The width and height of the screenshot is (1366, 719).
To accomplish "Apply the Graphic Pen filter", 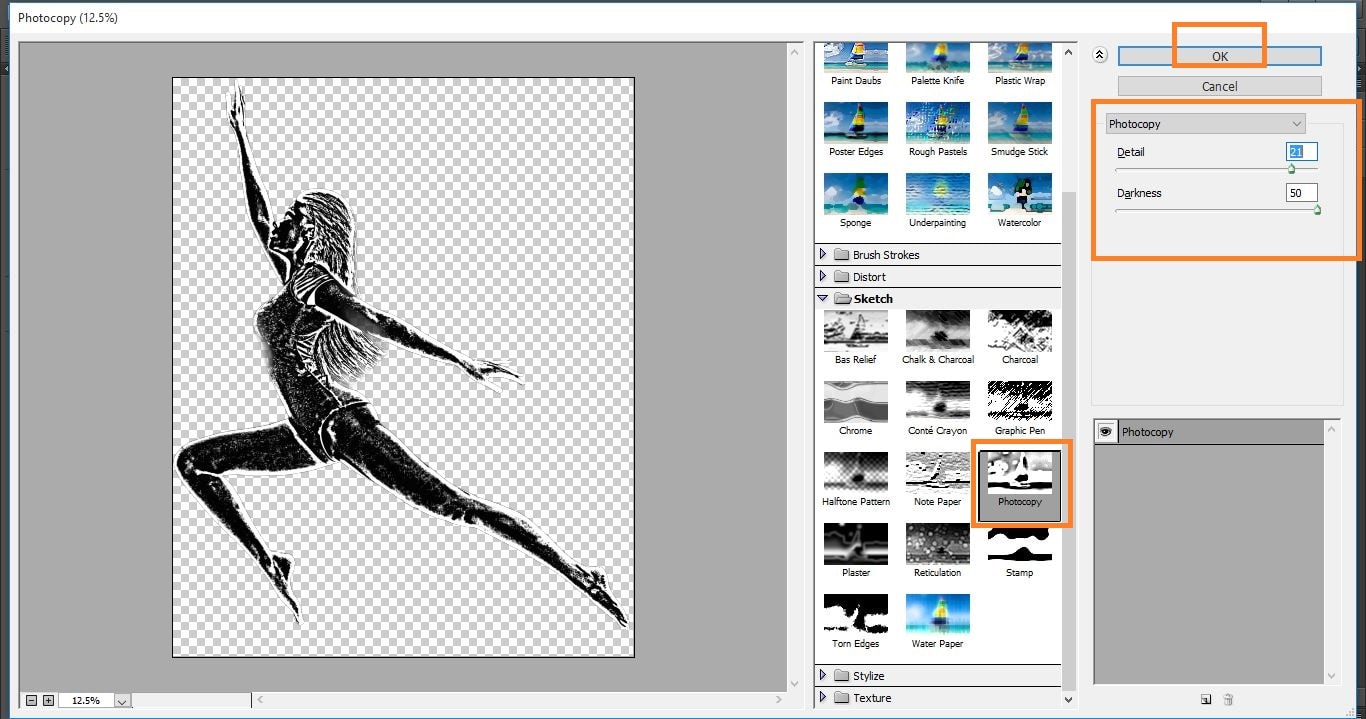I will tap(1019, 402).
